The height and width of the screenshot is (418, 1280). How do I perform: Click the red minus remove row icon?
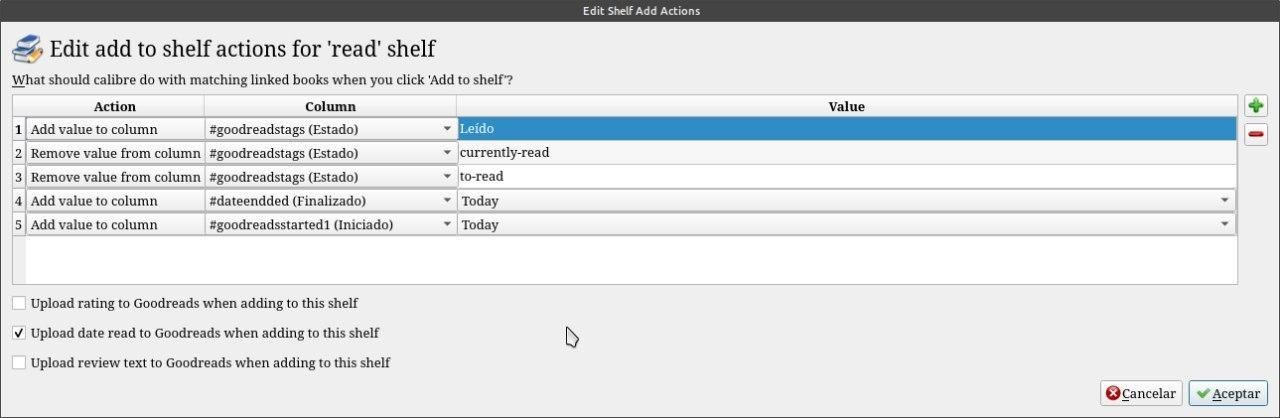[1255, 134]
